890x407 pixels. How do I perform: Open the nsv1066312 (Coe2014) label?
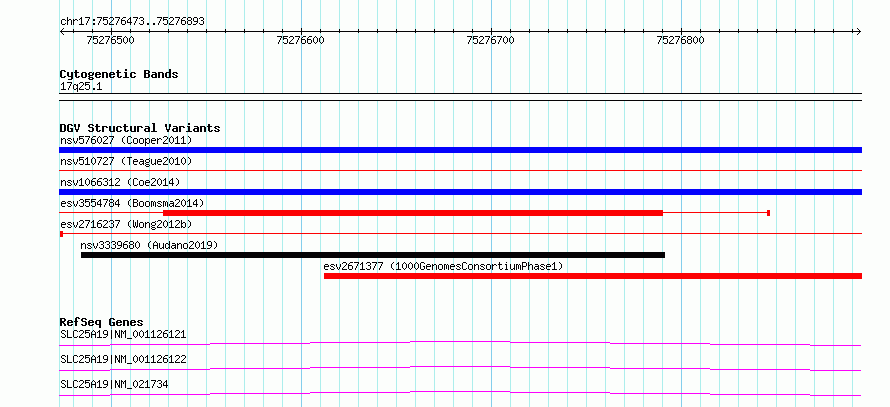120,182
